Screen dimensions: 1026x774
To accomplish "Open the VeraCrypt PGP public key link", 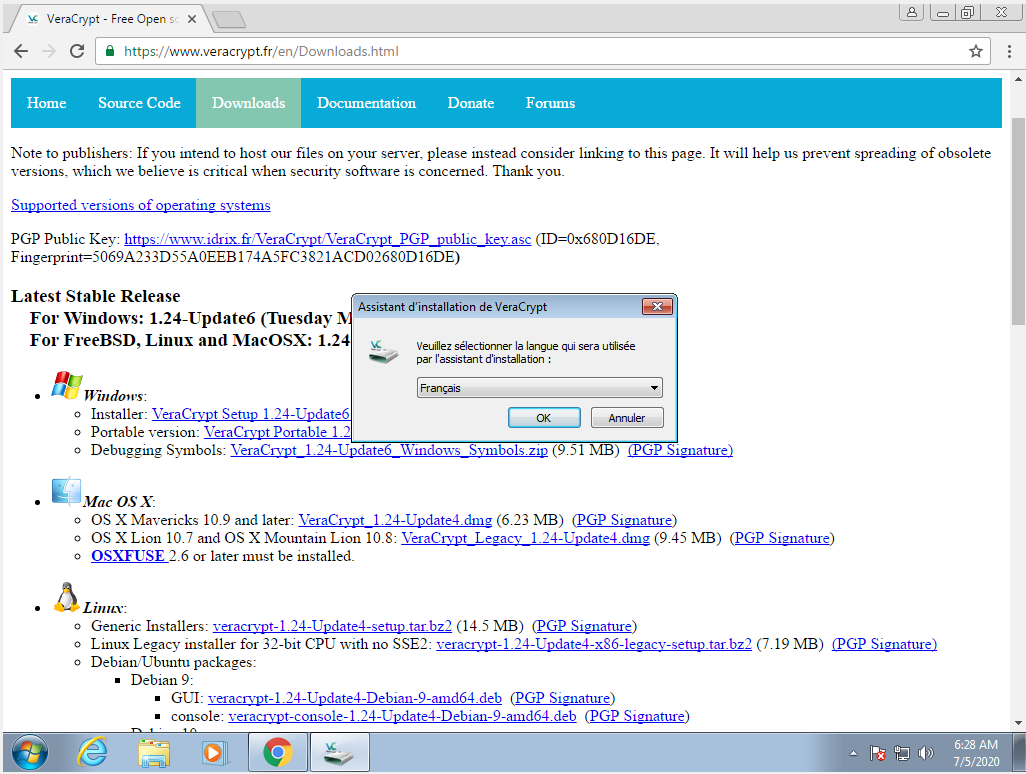I will pos(328,239).
